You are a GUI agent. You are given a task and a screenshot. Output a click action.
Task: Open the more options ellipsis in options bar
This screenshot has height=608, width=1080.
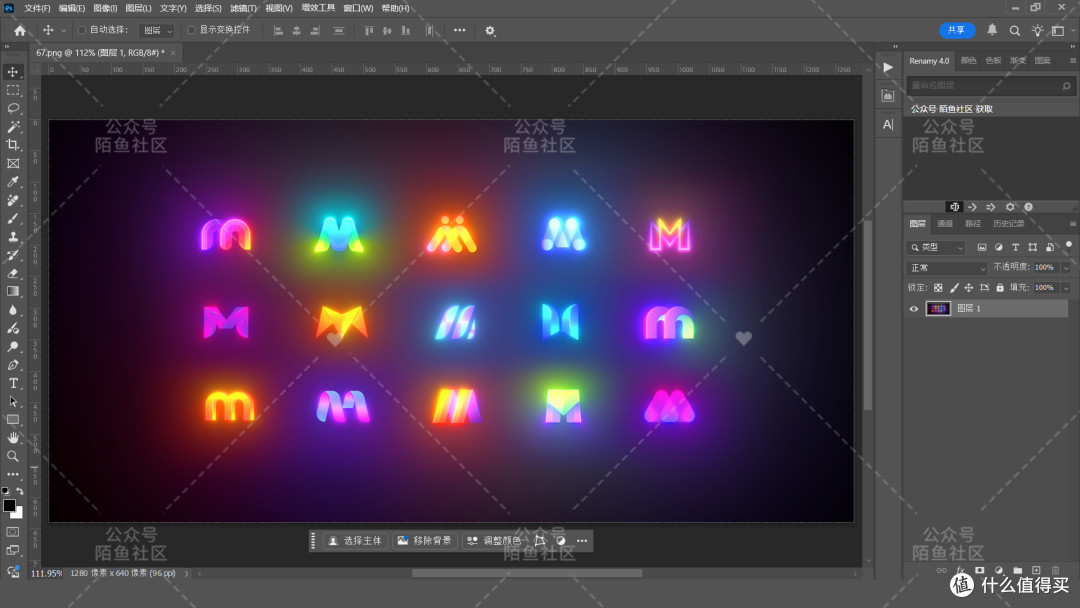(x=459, y=30)
